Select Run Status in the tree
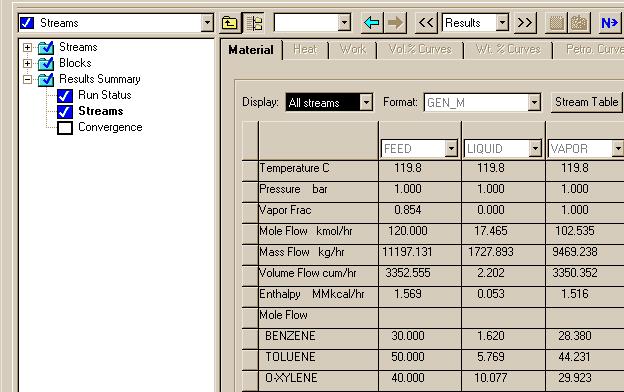Viewport: 624px width, 392px height. click(105, 95)
